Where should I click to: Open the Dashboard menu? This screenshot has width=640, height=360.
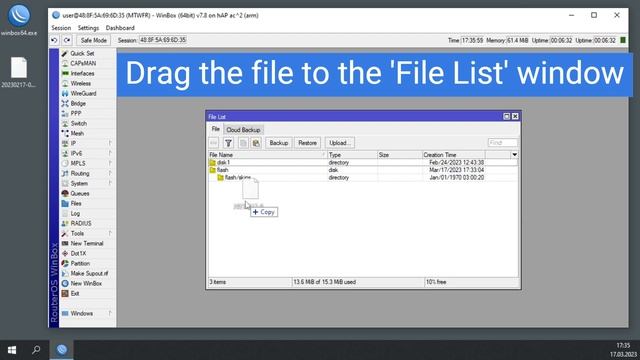[120, 28]
